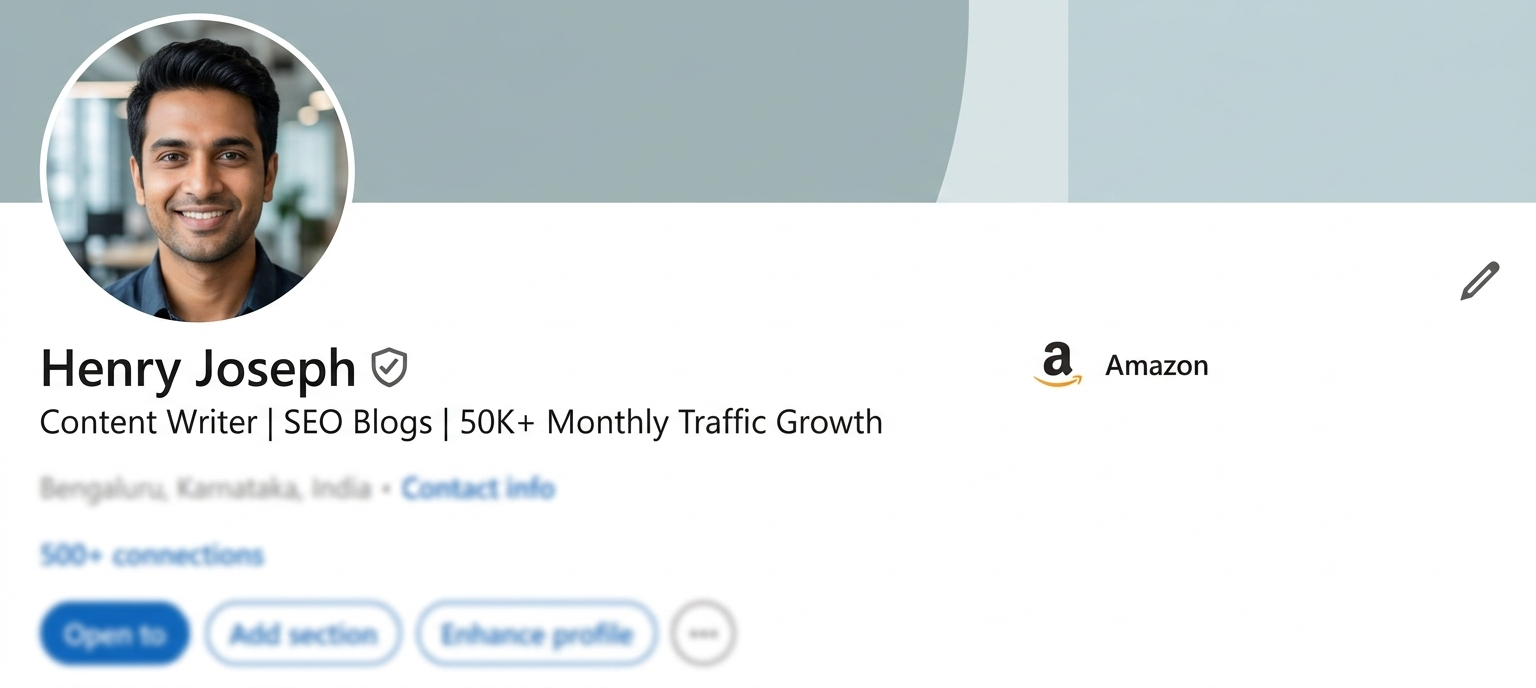Open the Contact info link
This screenshot has width=1536, height=688.
(478, 489)
